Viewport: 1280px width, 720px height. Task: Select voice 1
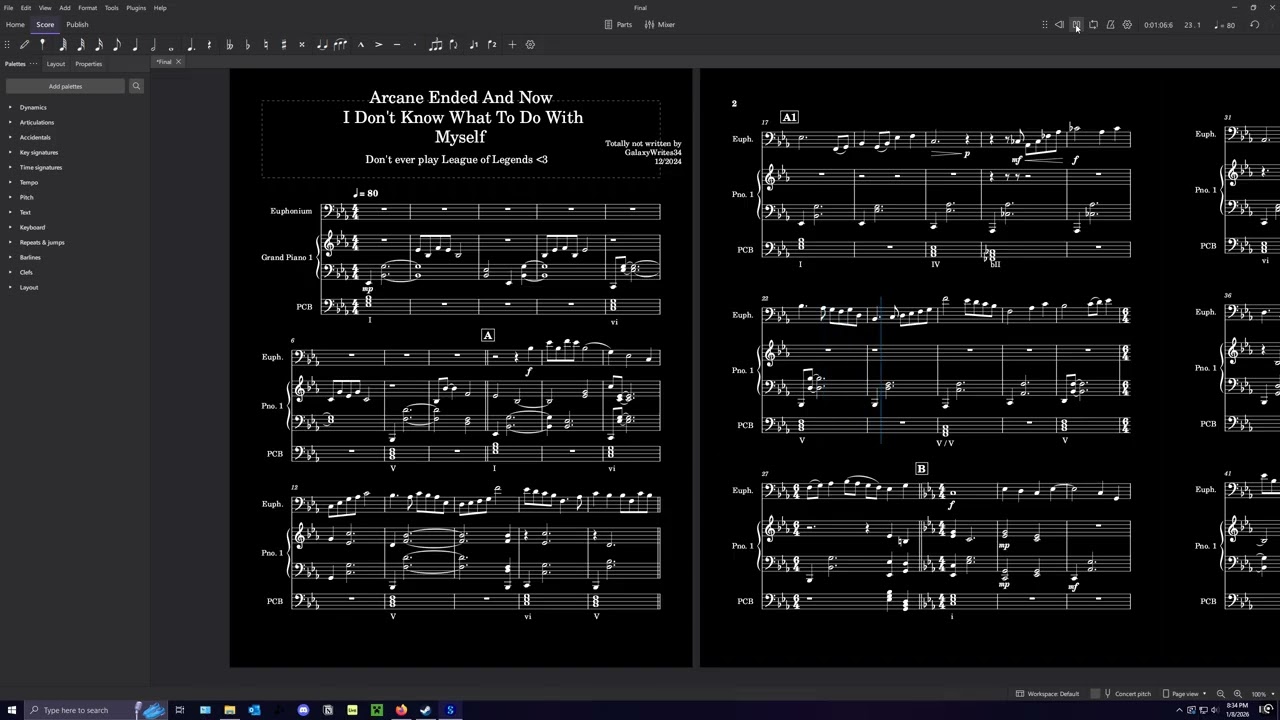pos(473,44)
